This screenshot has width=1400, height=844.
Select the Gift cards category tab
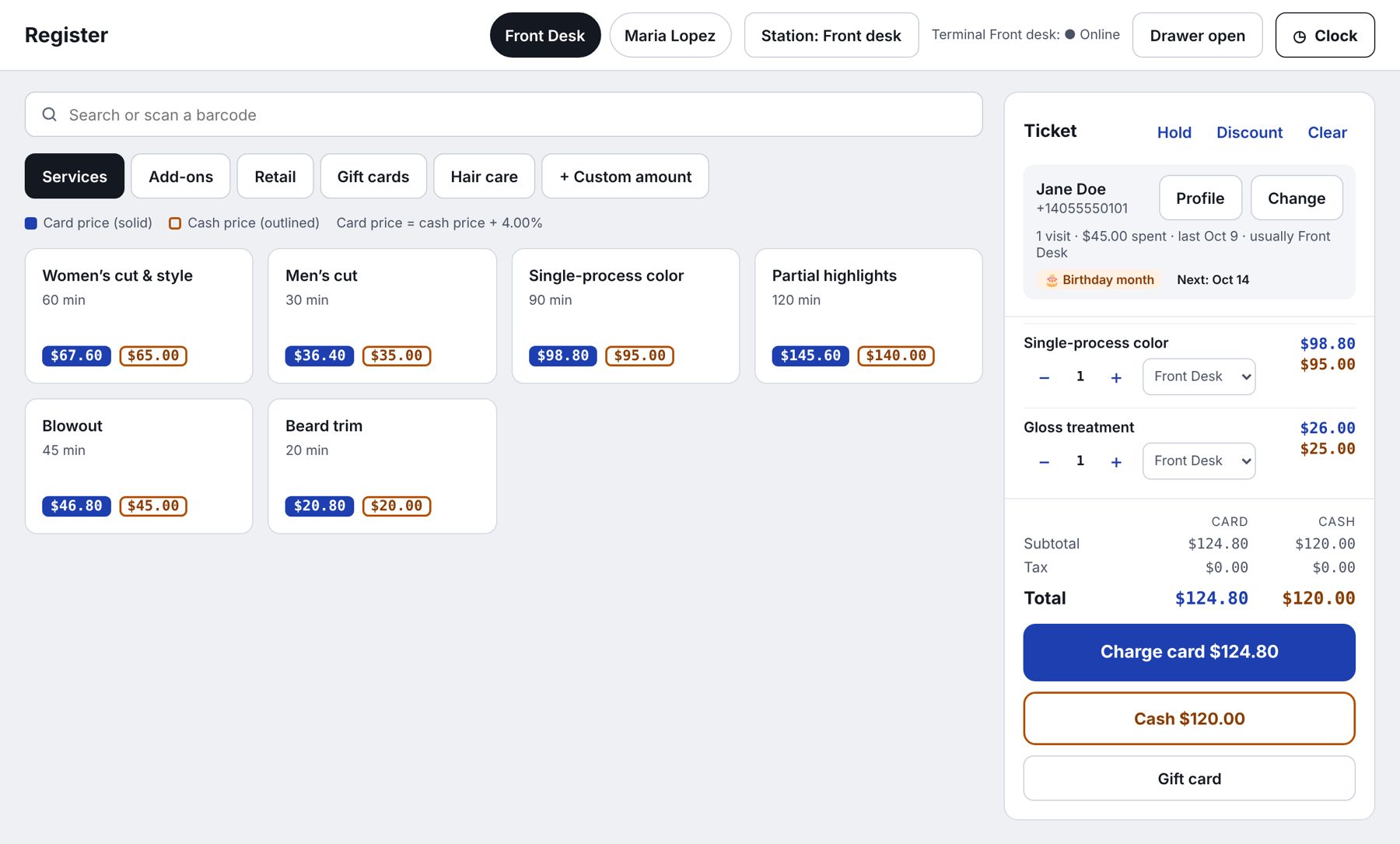(x=373, y=176)
